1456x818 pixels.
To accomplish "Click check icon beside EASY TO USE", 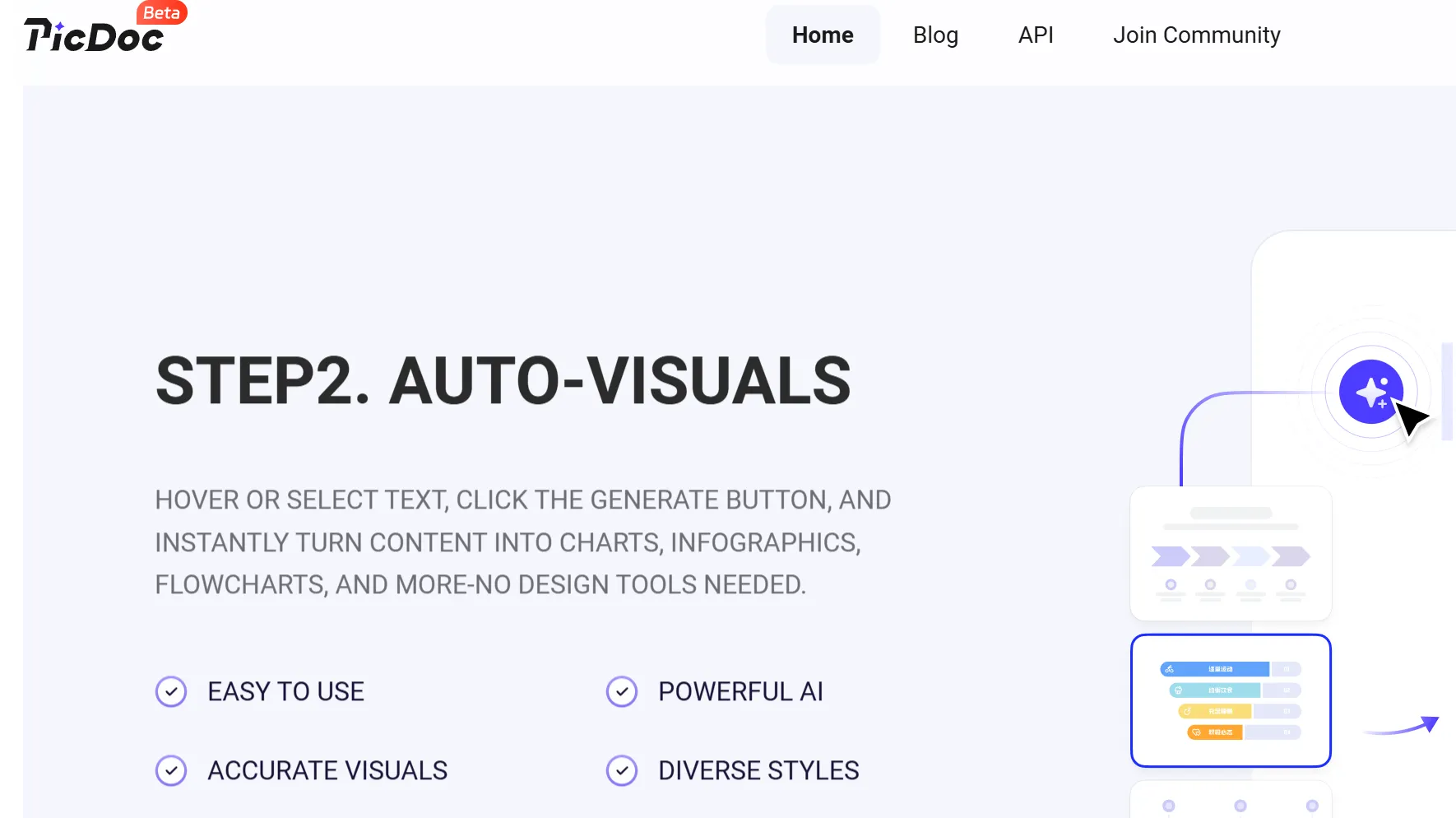I will pyautogui.click(x=171, y=691).
